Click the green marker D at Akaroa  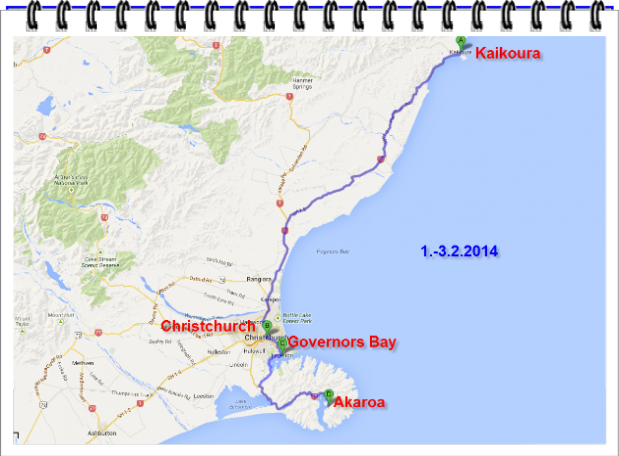(328, 395)
